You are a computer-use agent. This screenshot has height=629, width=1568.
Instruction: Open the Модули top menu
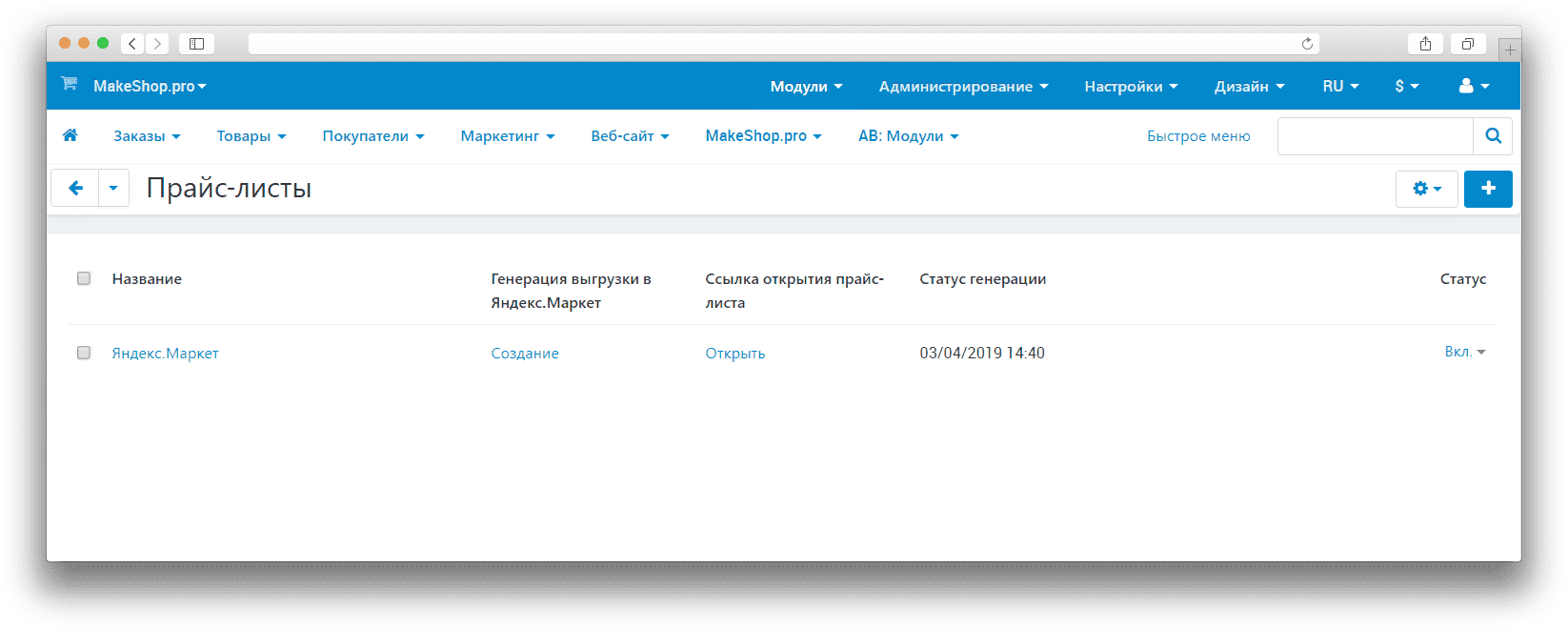806,86
